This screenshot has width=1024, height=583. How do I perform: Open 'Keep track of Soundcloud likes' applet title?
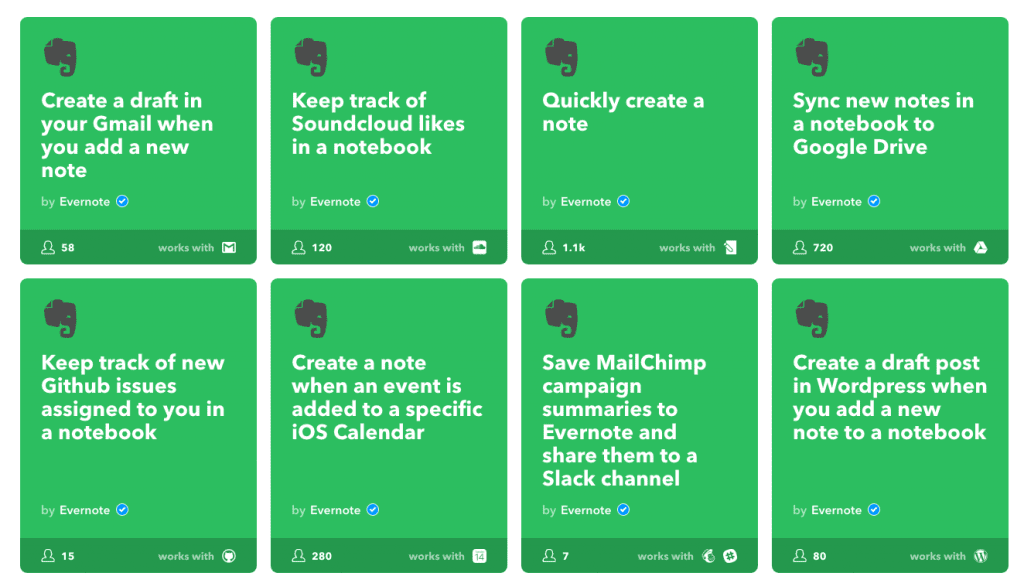pyautogui.click(x=378, y=123)
